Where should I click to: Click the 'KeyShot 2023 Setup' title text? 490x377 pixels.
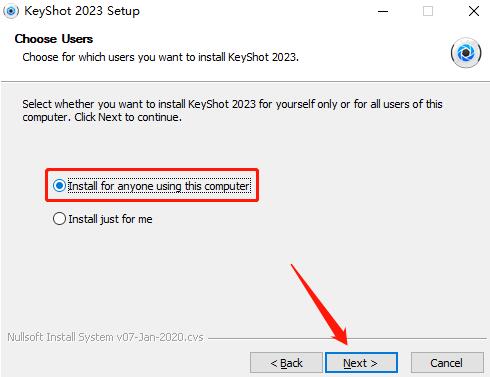point(82,11)
